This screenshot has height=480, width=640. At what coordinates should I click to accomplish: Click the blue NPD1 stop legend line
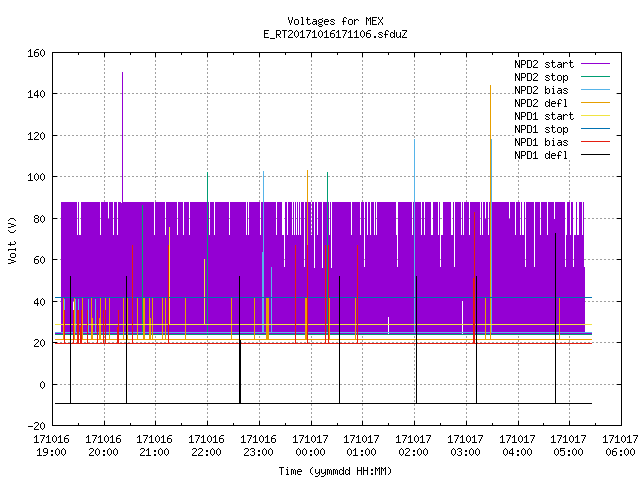[x=596, y=129]
